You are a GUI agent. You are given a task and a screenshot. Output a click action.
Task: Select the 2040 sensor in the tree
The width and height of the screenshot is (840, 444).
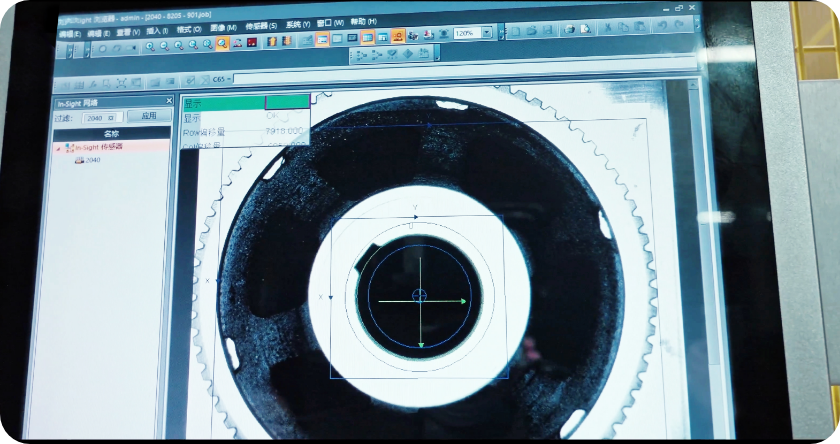(x=88, y=160)
